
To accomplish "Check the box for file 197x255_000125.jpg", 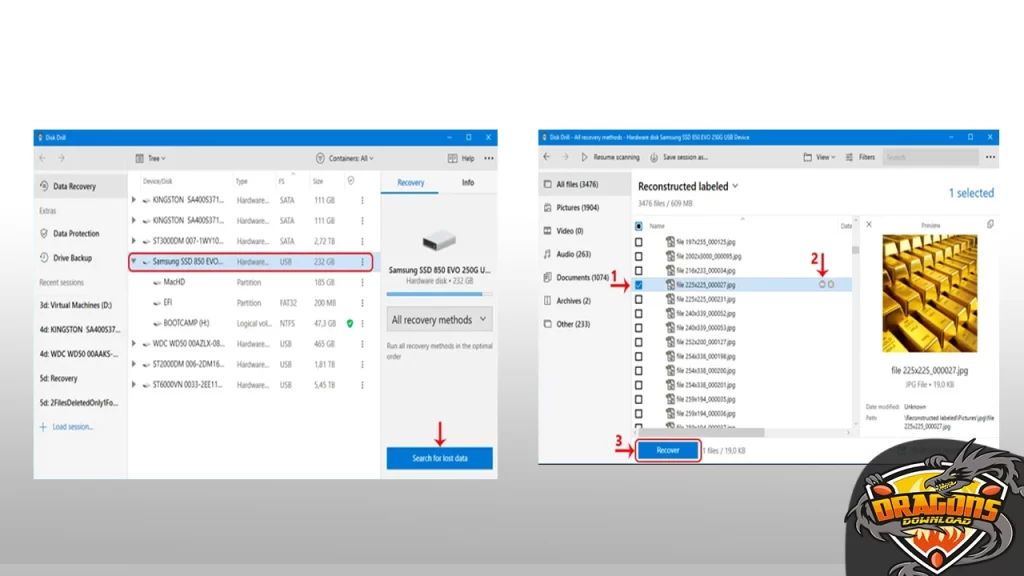I will point(639,242).
